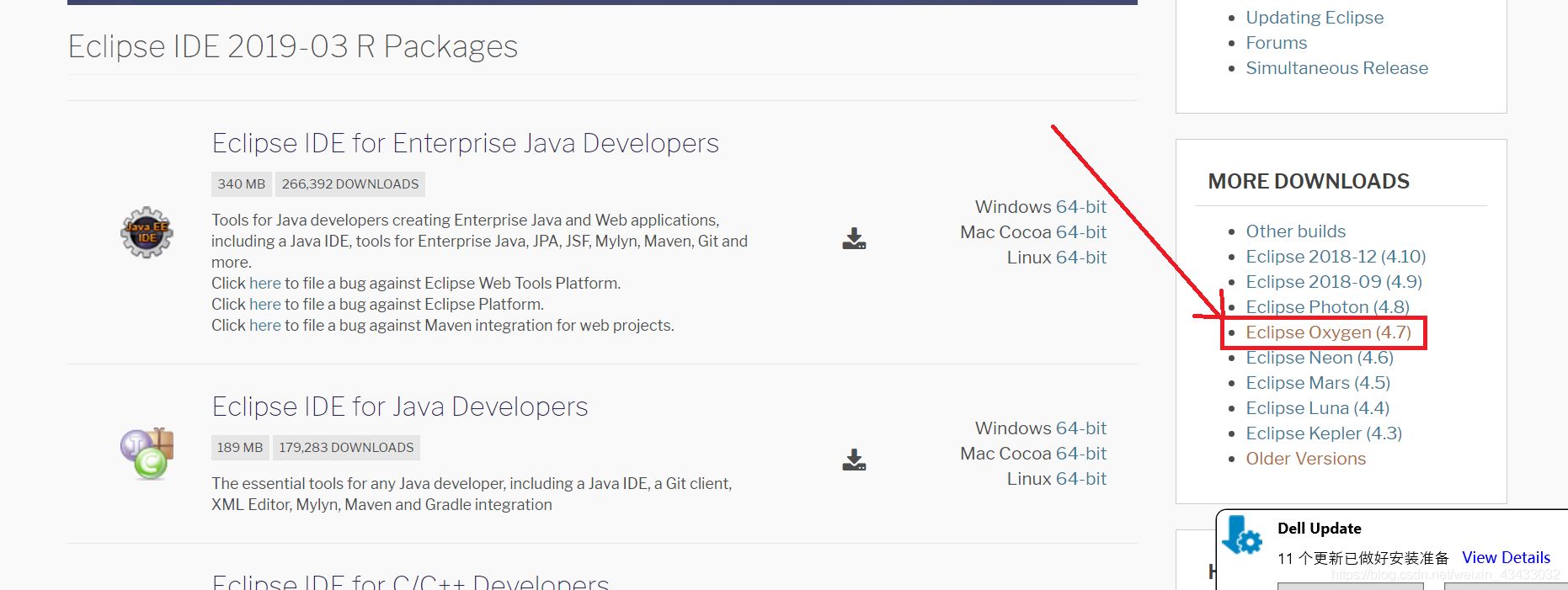Open Eclipse IDE for Enterprise Java Developers title

point(465,143)
